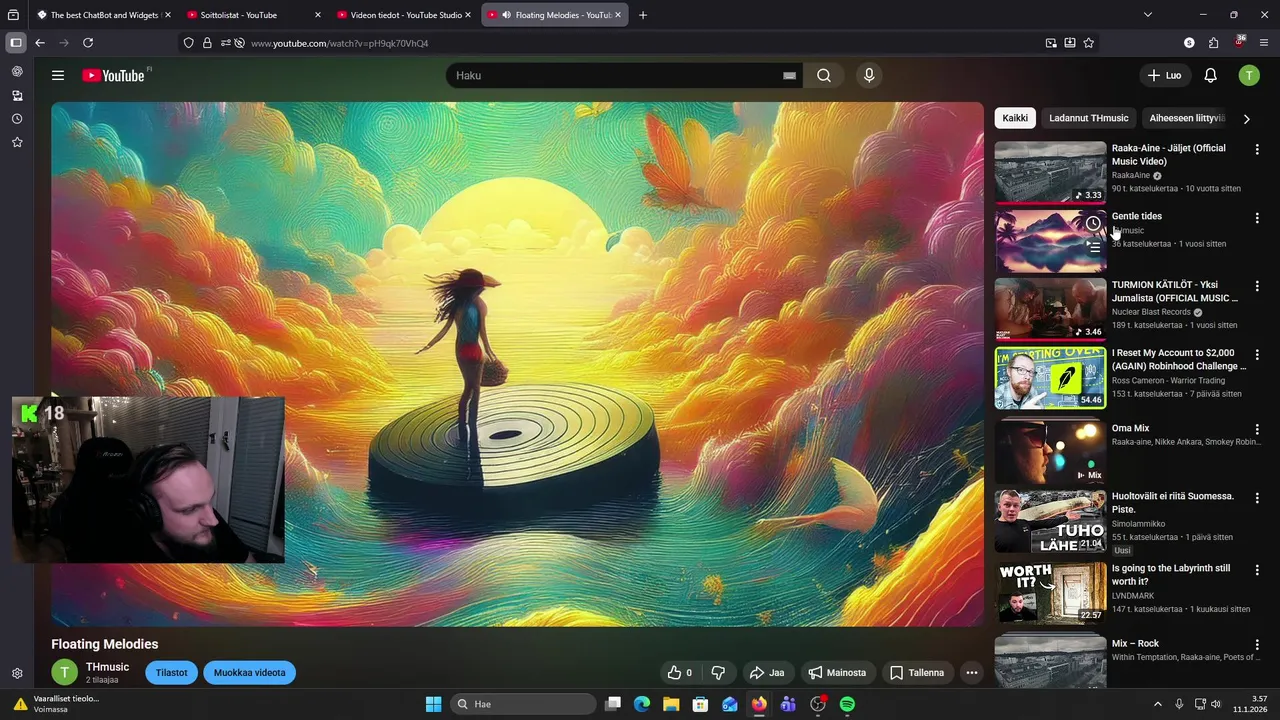Open the YouTube guide hamburger menu
Screen dimensions: 1280x720
pos(58,75)
